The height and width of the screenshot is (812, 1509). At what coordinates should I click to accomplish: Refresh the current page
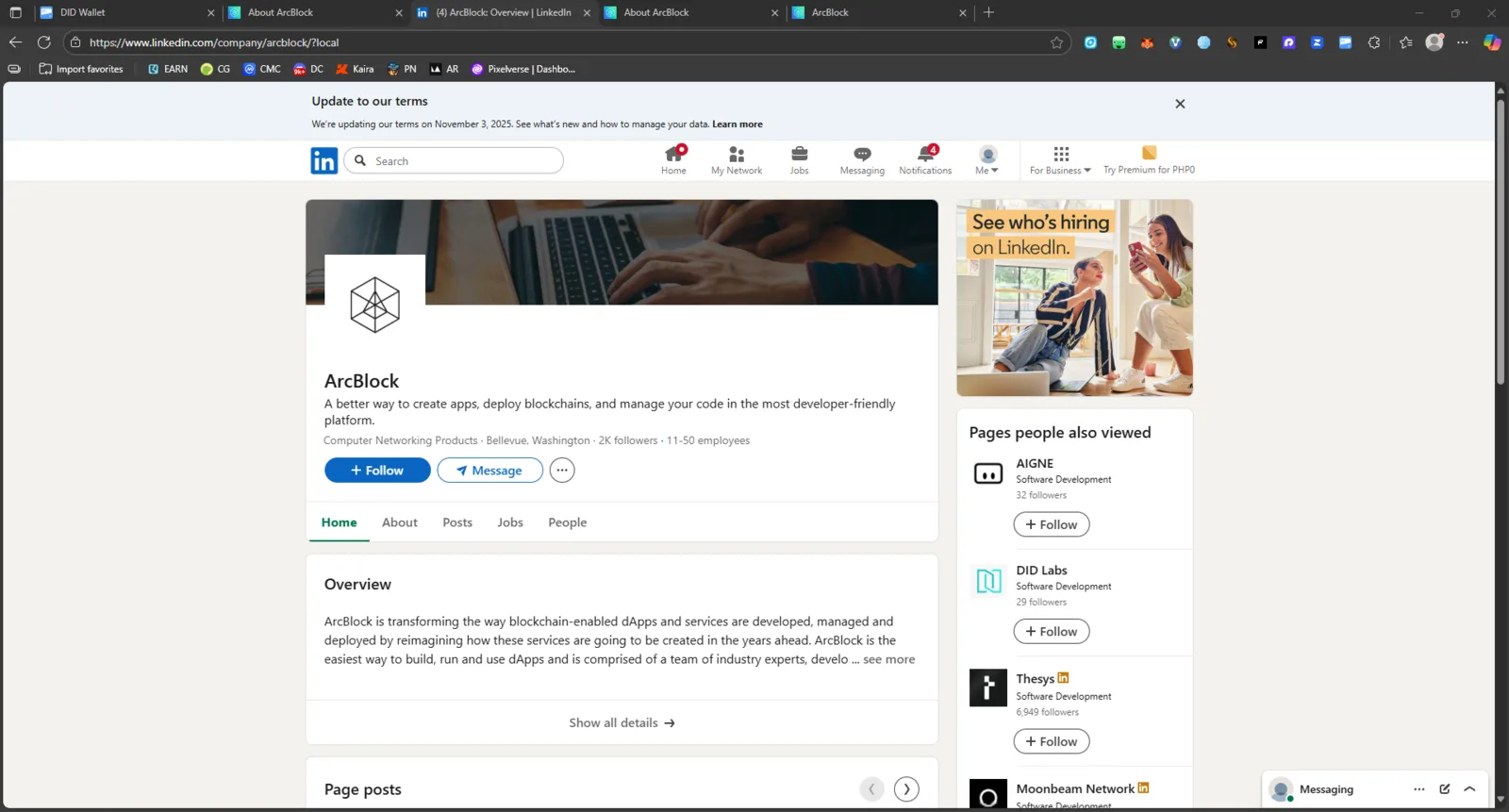[43, 42]
